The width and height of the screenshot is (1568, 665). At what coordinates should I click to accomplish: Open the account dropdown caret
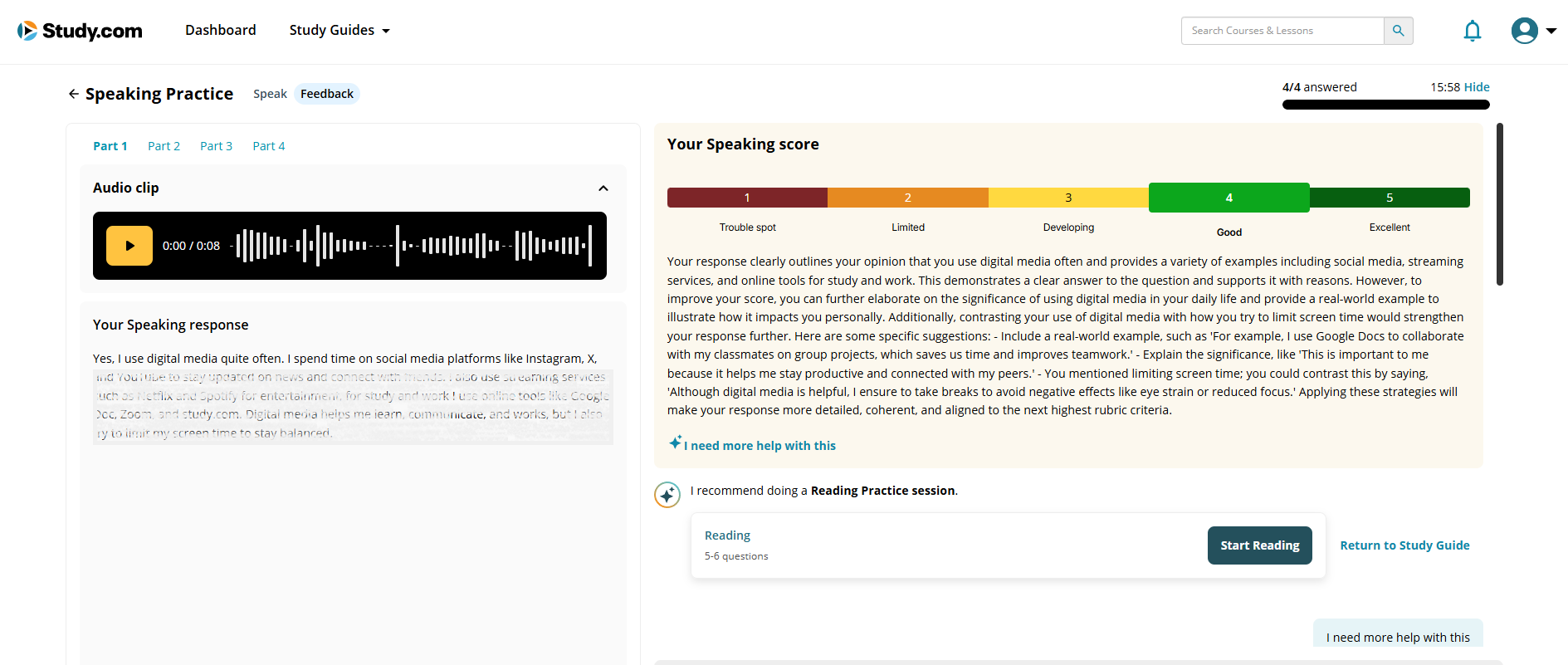click(1551, 31)
